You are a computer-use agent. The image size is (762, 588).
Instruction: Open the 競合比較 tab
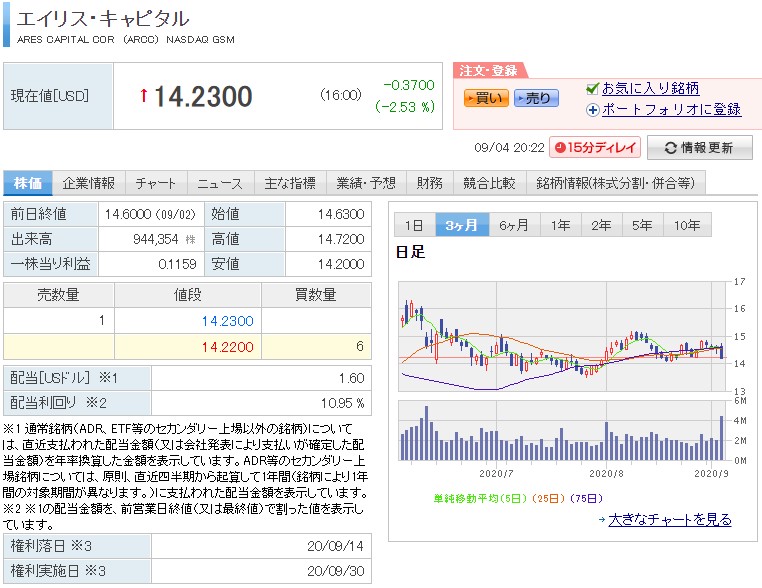pos(489,183)
